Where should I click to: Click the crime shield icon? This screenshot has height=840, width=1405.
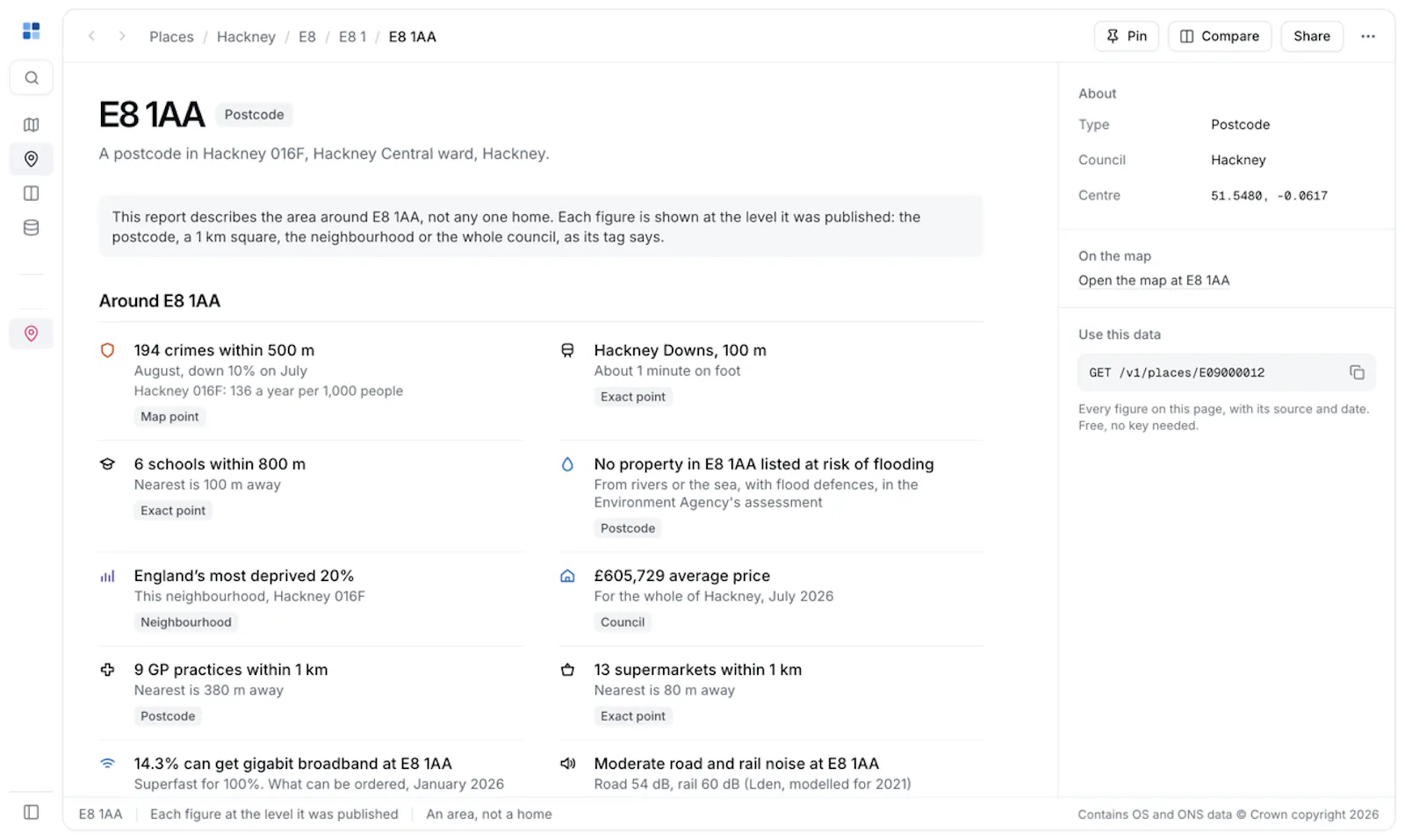coord(107,350)
